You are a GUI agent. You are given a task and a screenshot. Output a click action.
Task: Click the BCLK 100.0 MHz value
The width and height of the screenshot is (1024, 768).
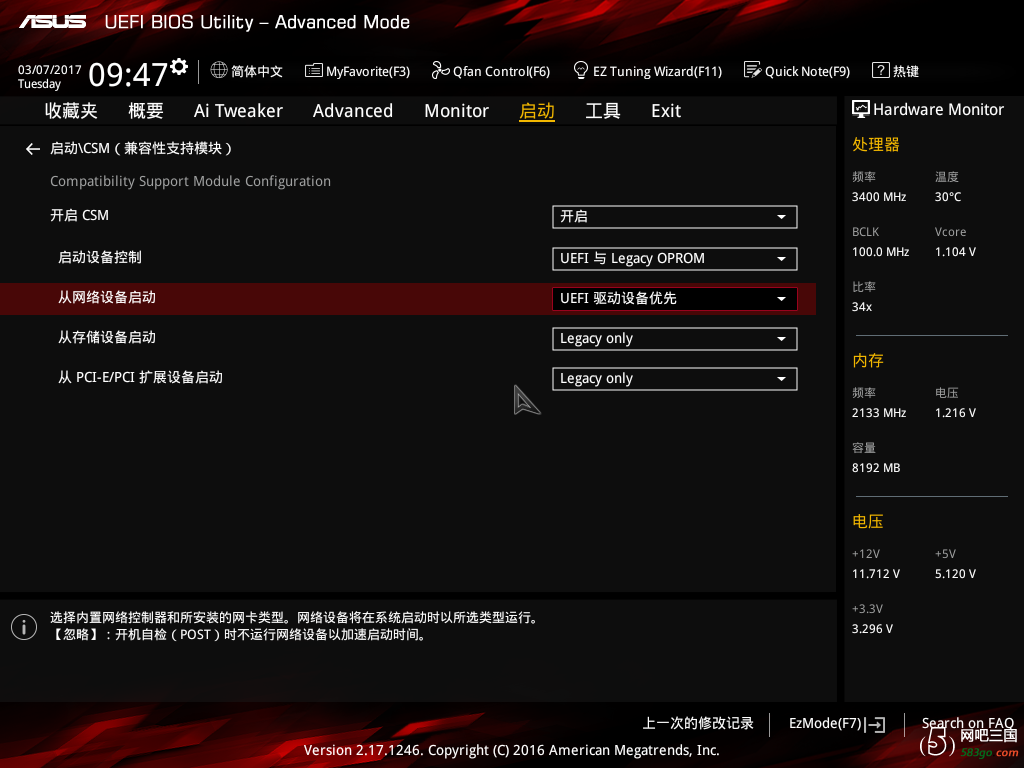[880, 252]
